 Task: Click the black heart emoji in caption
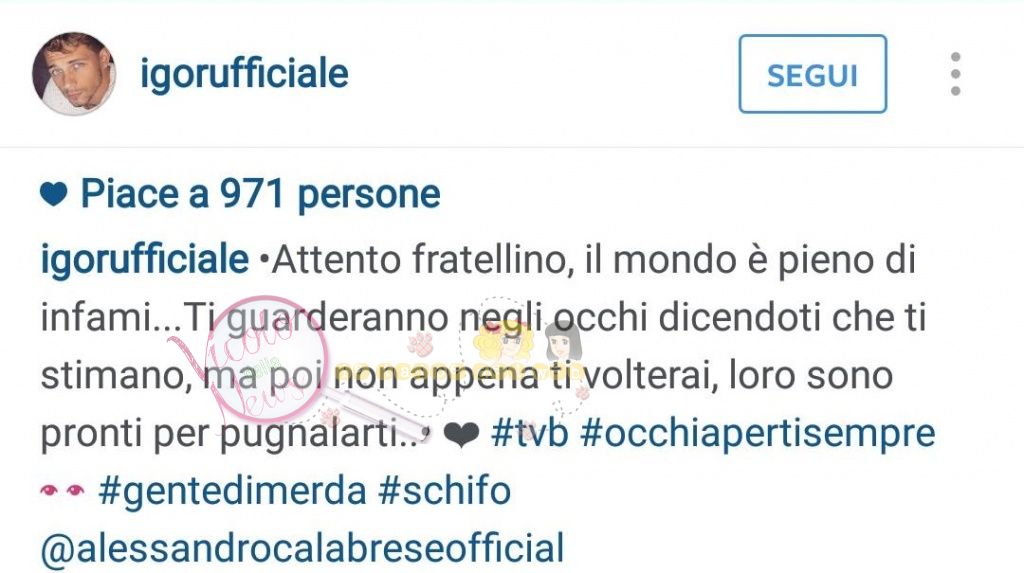(461, 434)
